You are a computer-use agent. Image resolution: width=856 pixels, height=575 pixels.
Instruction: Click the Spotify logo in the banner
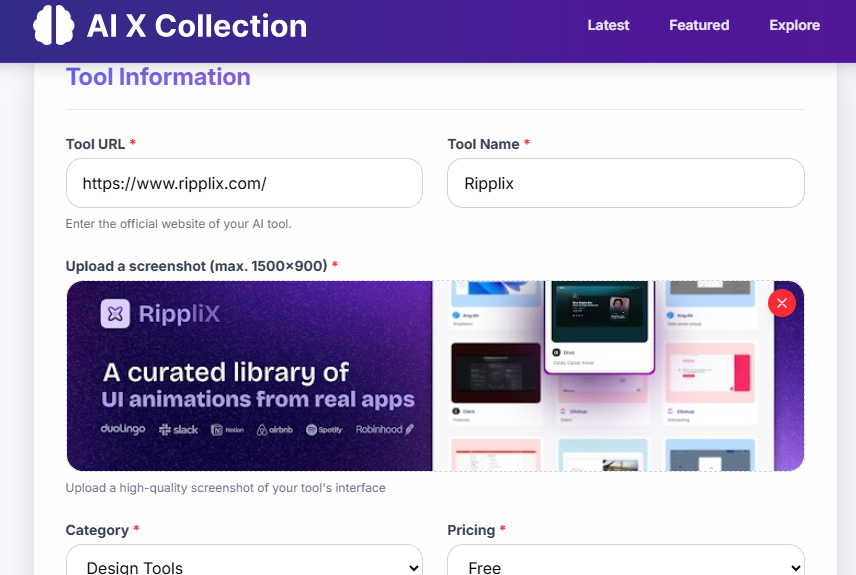(x=325, y=429)
